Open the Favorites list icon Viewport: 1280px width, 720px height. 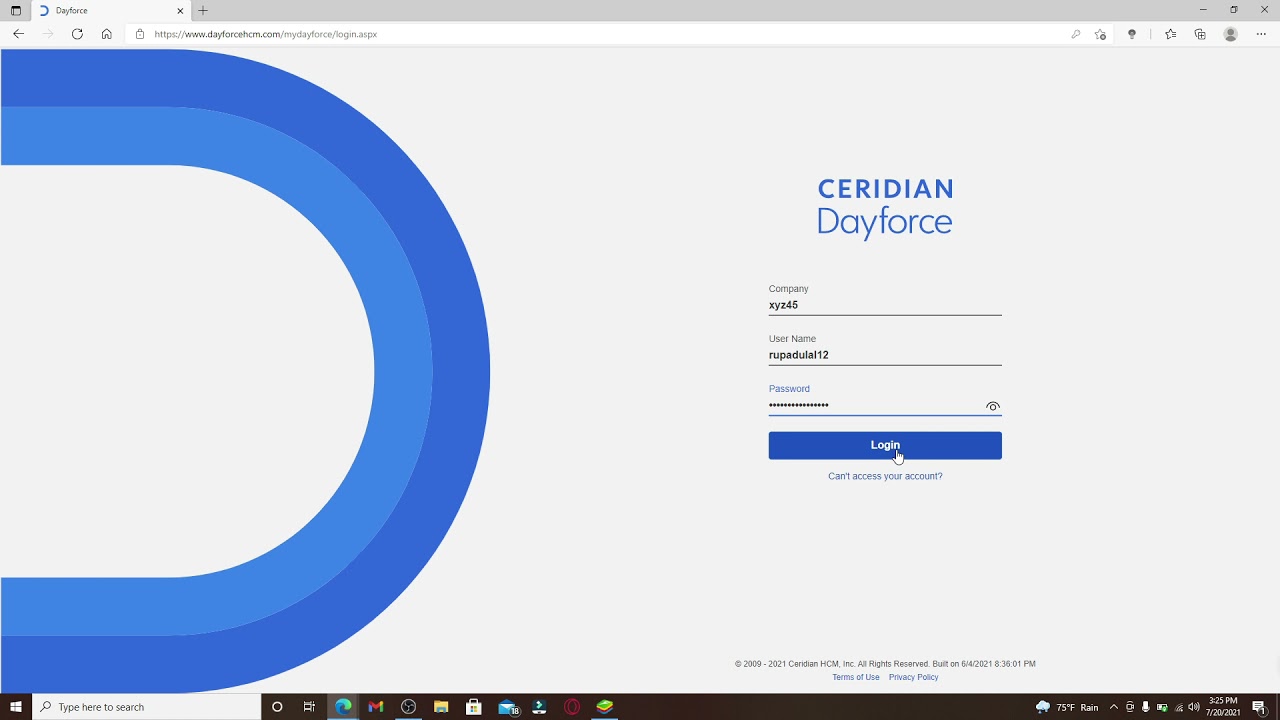click(x=1170, y=34)
